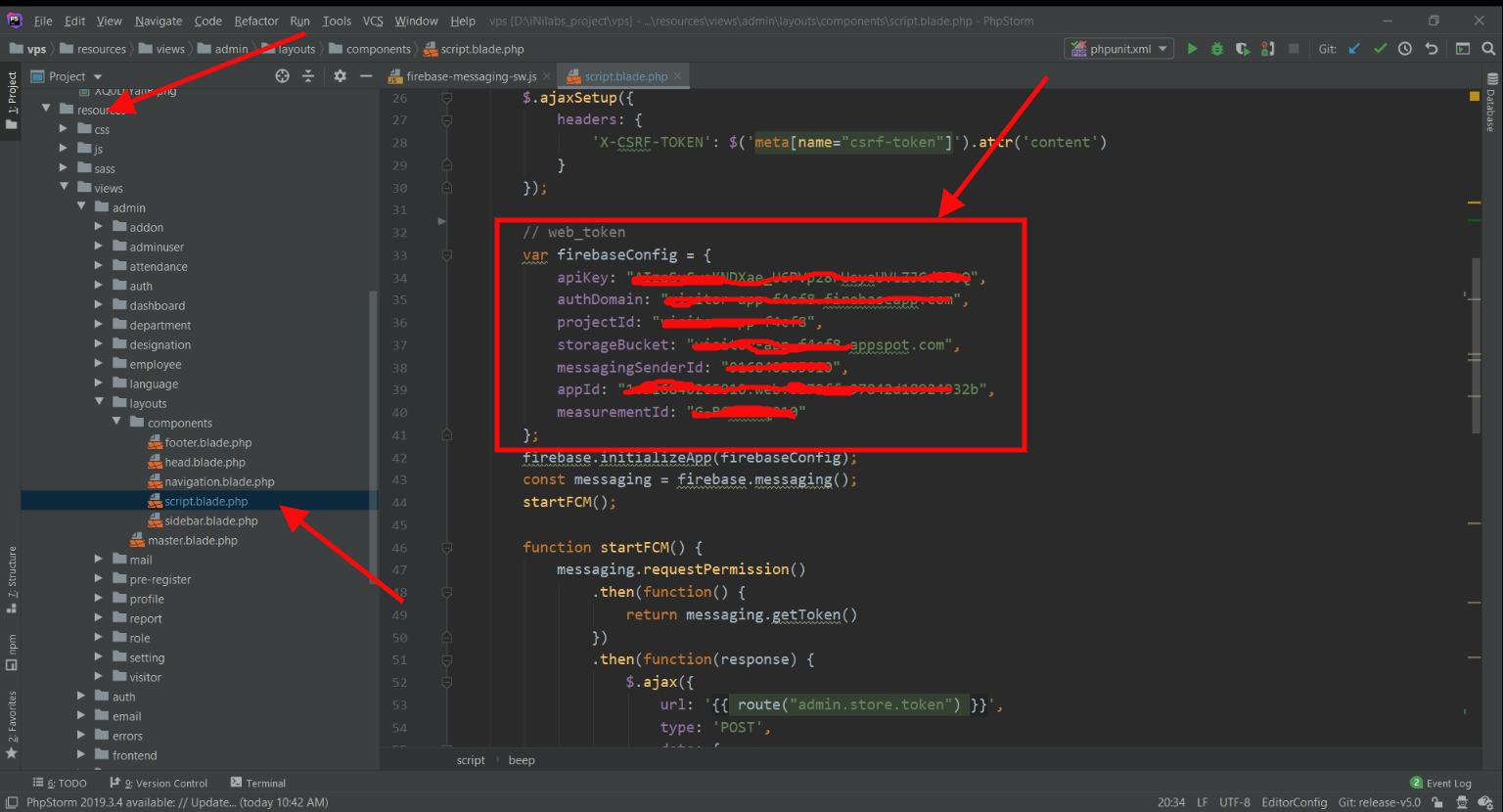Commit changes using the green checkmark icon
The image size is (1503, 812).
click(1380, 49)
